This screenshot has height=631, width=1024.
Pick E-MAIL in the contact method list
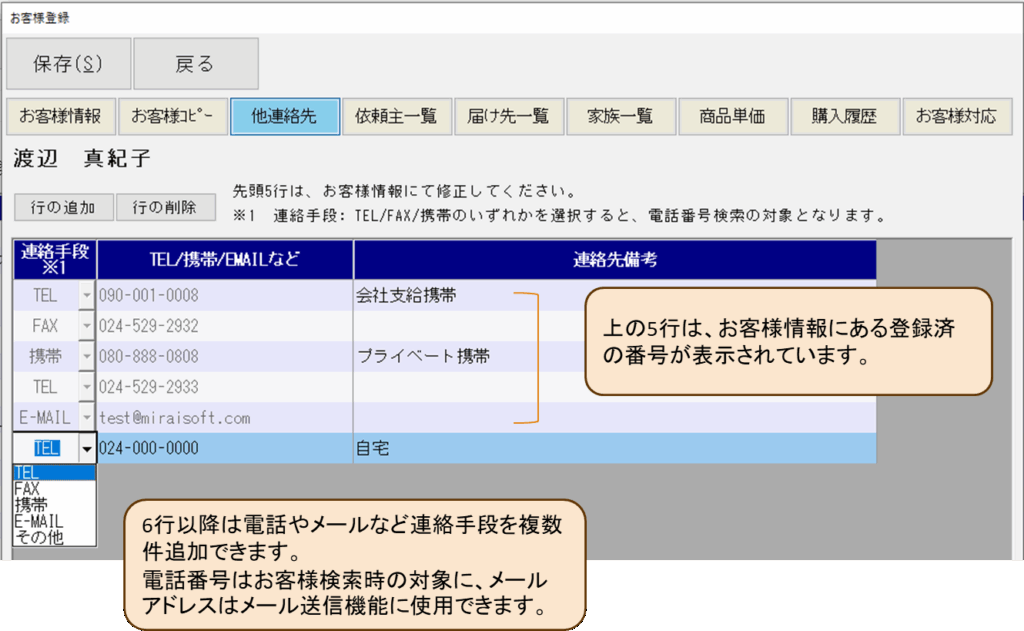click(x=38, y=521)
